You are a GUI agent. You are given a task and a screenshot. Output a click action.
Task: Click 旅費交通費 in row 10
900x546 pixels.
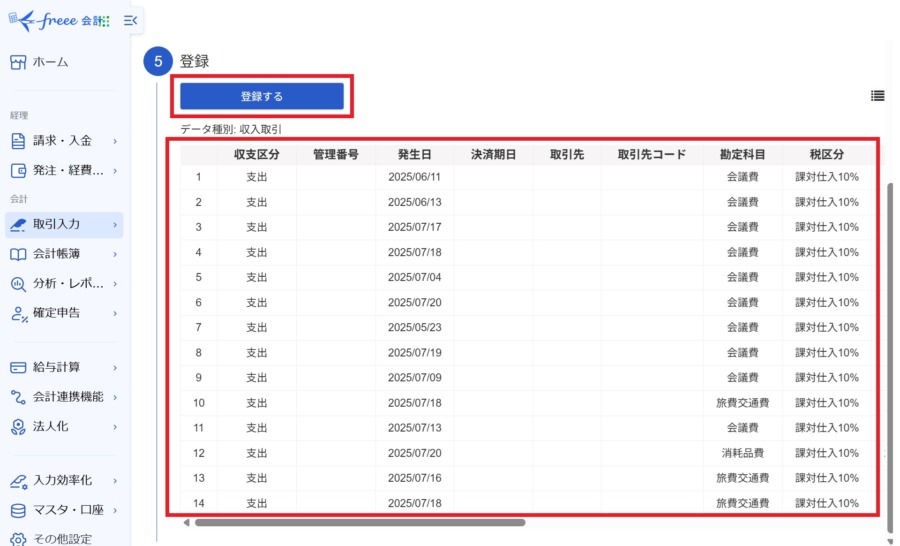click(743, 402)
